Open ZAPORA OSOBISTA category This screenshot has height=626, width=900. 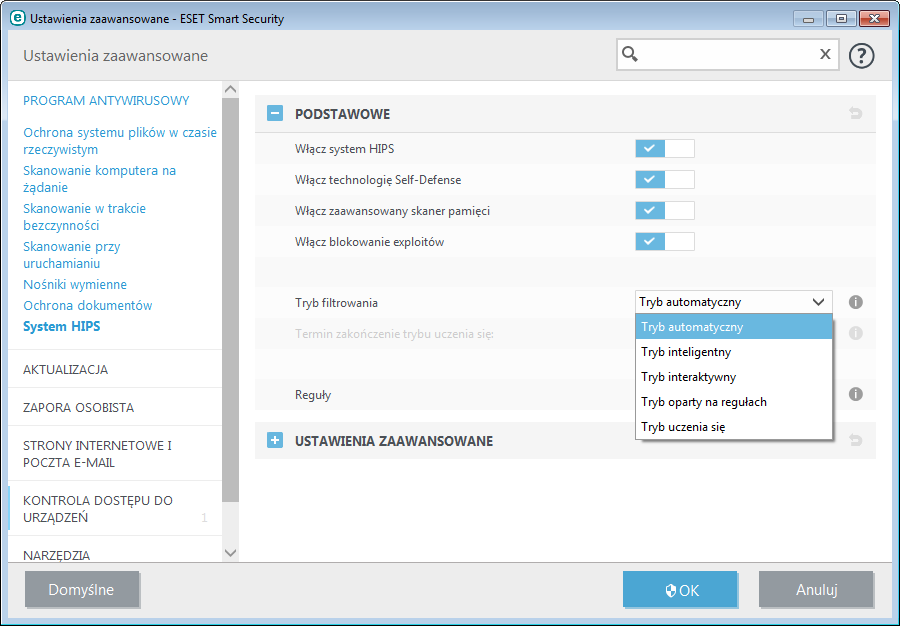pyautogui.click(x=79, y=407)
